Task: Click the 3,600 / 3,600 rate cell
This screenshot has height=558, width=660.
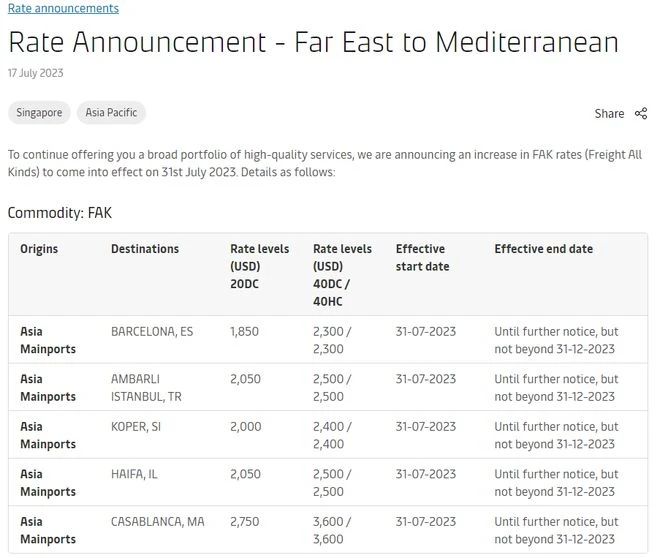Action: [x=332, y=530]
